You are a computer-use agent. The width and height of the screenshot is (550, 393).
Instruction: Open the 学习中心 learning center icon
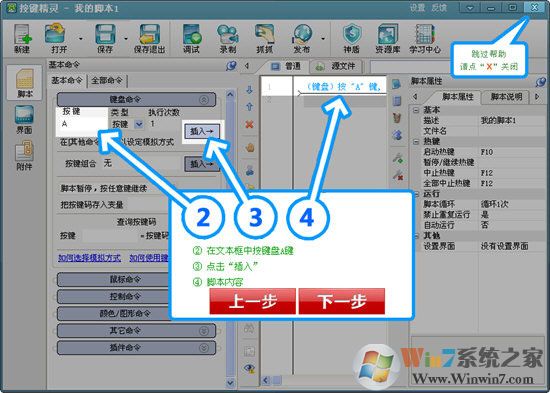click(x=425, y=38)
